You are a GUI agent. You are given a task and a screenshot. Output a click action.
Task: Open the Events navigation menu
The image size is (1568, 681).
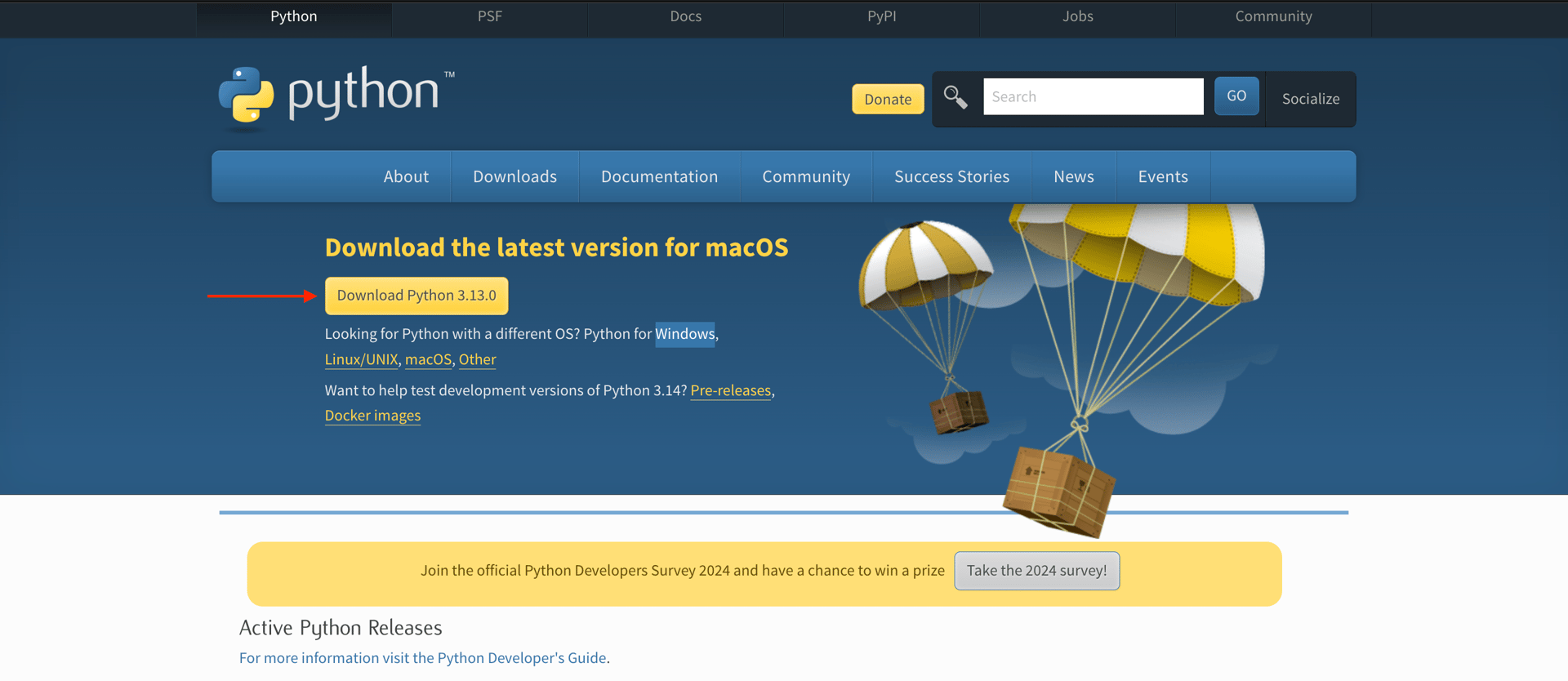click(1163, 176)
